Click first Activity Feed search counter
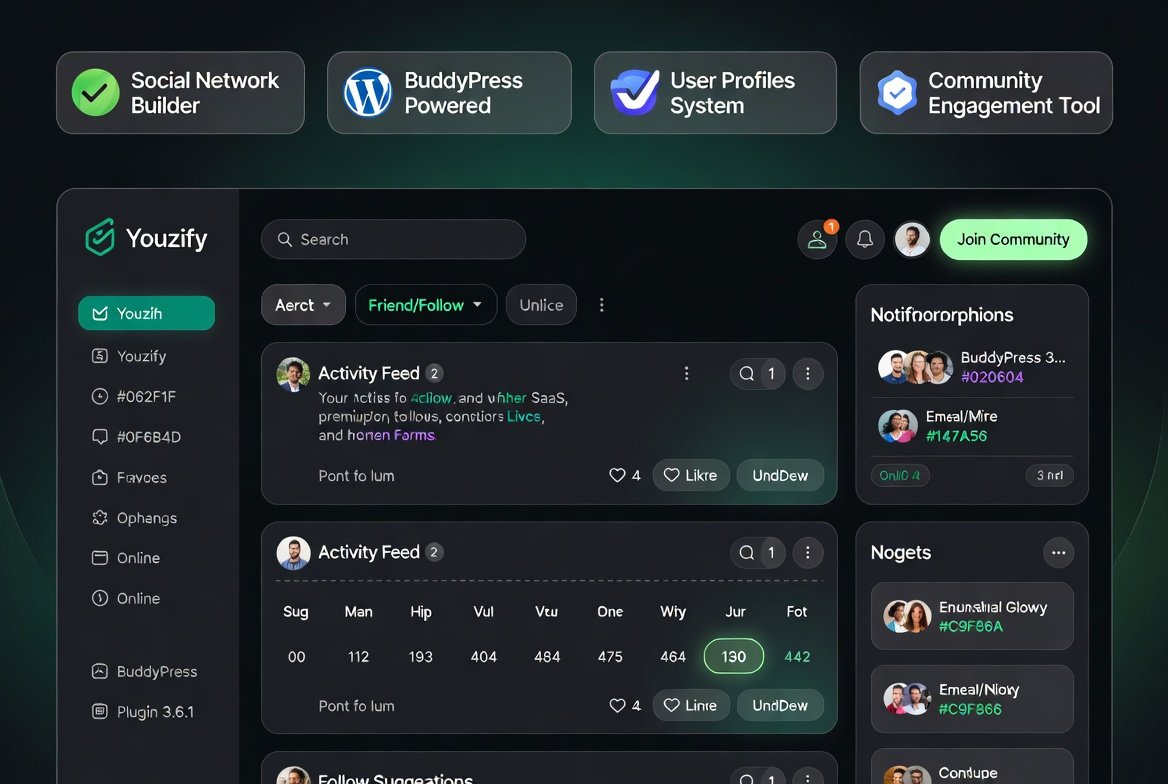Screen dimensions: 1168x784 click(758, 373)
